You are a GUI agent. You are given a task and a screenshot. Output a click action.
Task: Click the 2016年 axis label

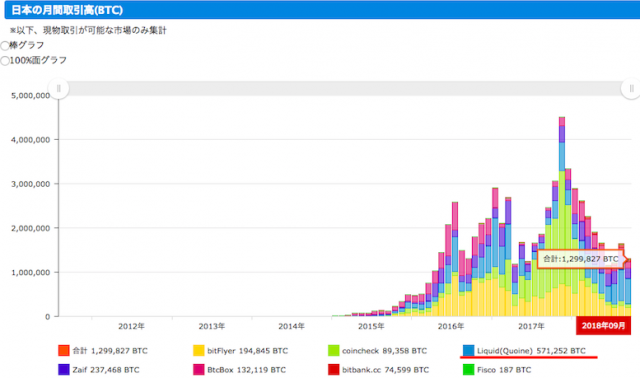(x=451, y=326)
